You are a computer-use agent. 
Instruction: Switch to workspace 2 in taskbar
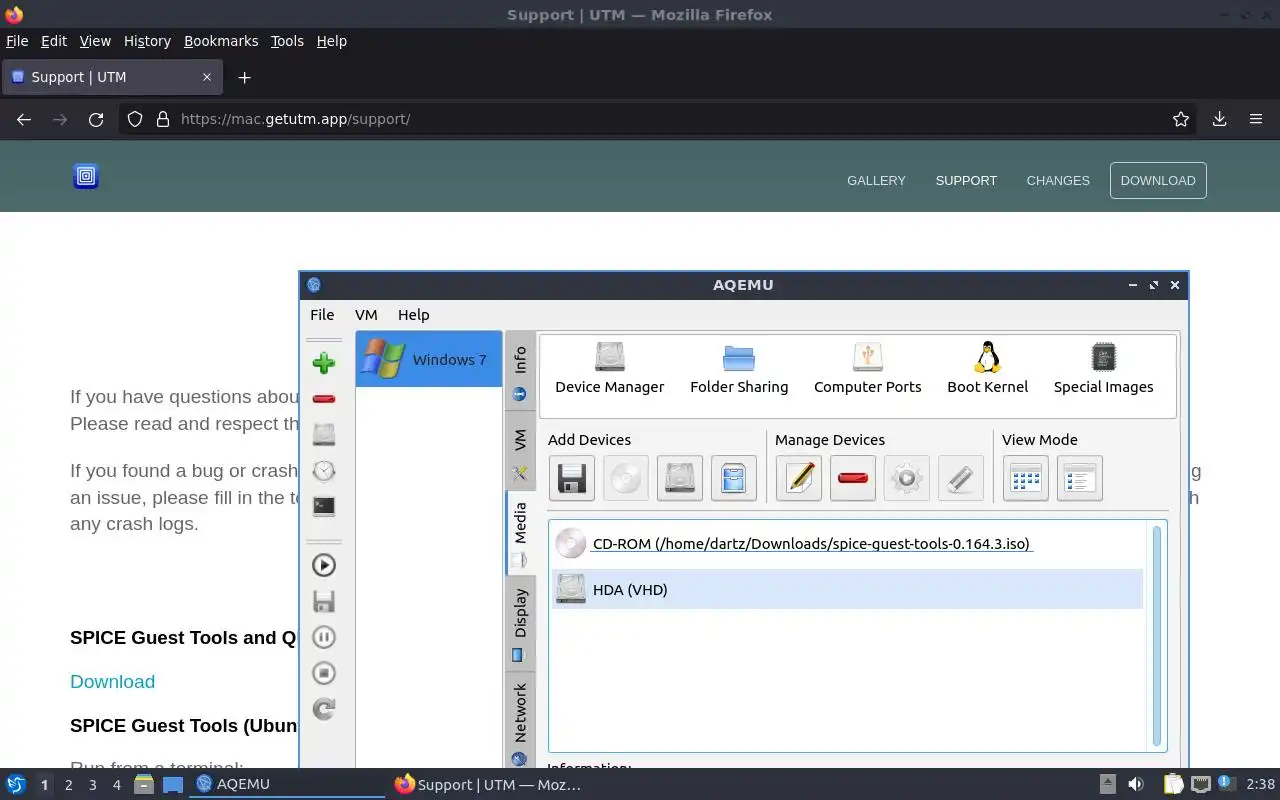[x=68, y=785]
